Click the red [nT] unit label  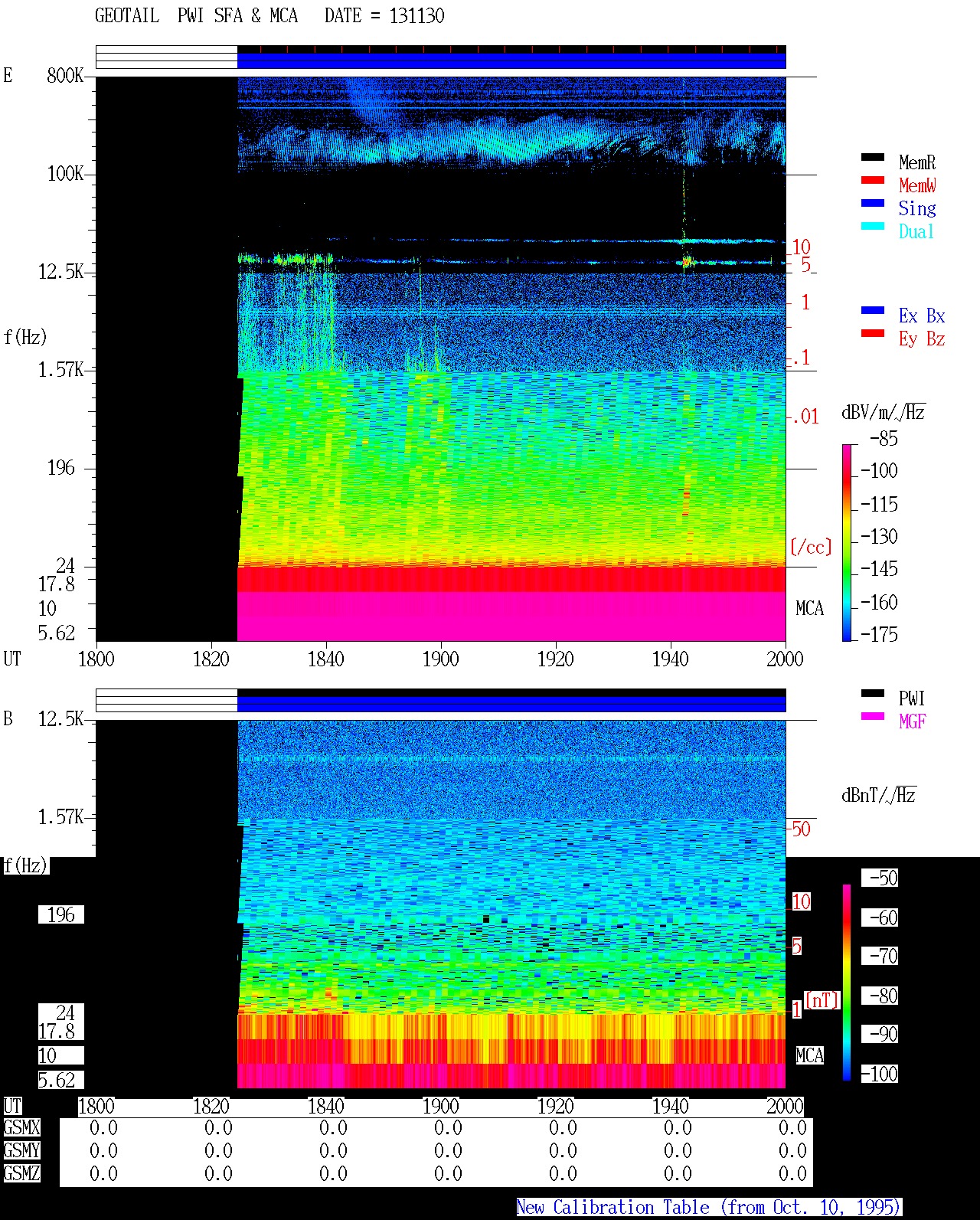[x=822, y=1000]
